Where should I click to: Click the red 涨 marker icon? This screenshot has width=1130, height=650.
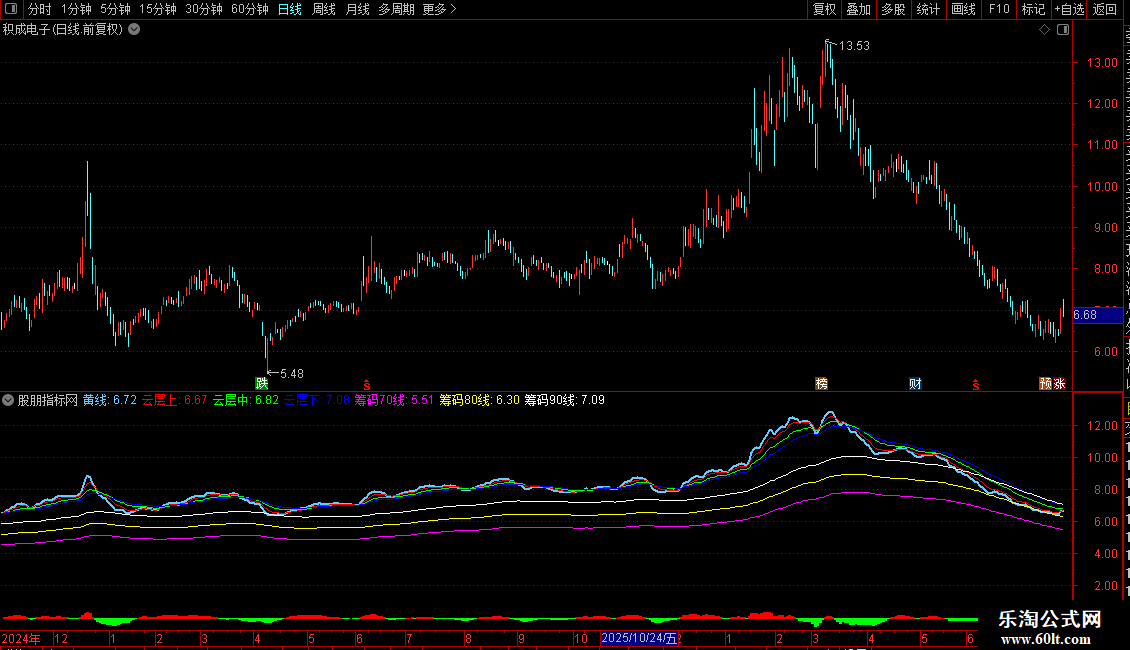tap(1059, 383)
